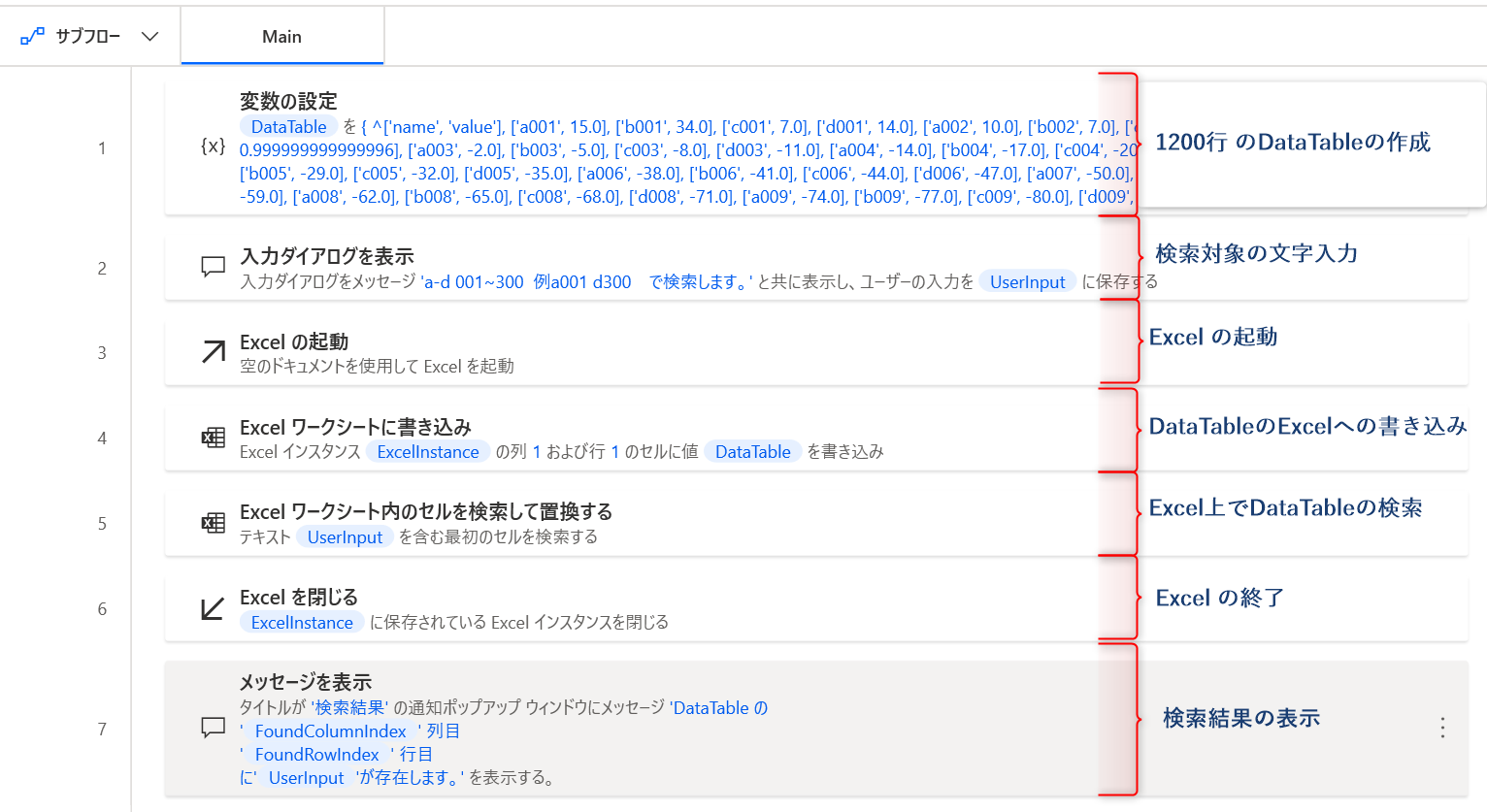The width and height of the screenshot is (1487, 812).
Task: Click the DataTable variable chip in 変数の設定
Action: (x=288, y=127)
